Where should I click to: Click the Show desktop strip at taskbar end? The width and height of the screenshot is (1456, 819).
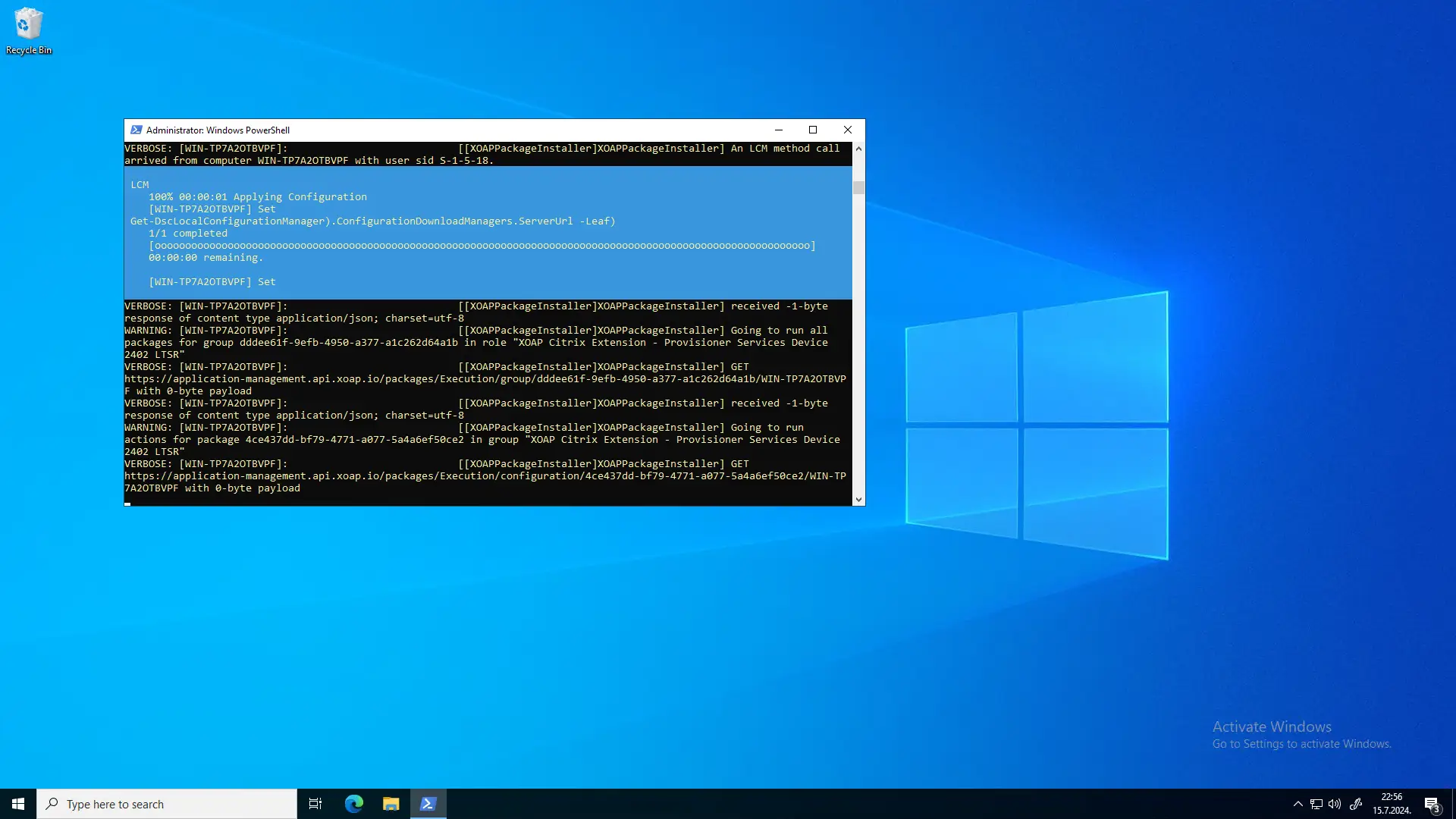pos(1453,804)
